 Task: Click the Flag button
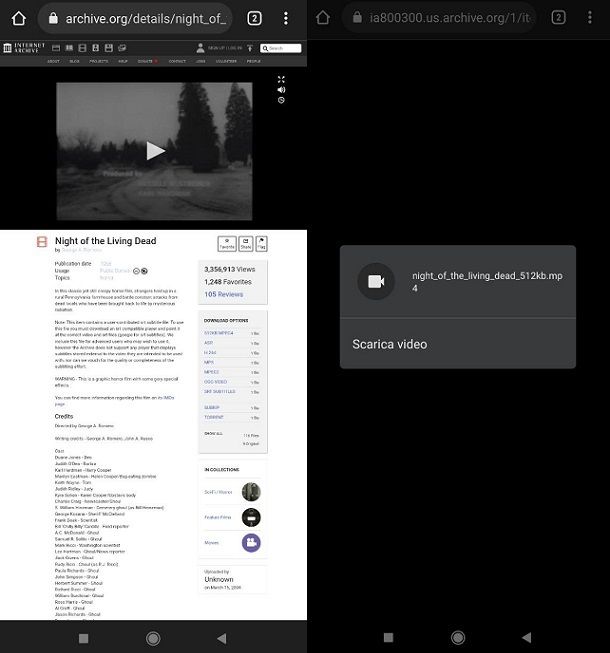[261, 244]
